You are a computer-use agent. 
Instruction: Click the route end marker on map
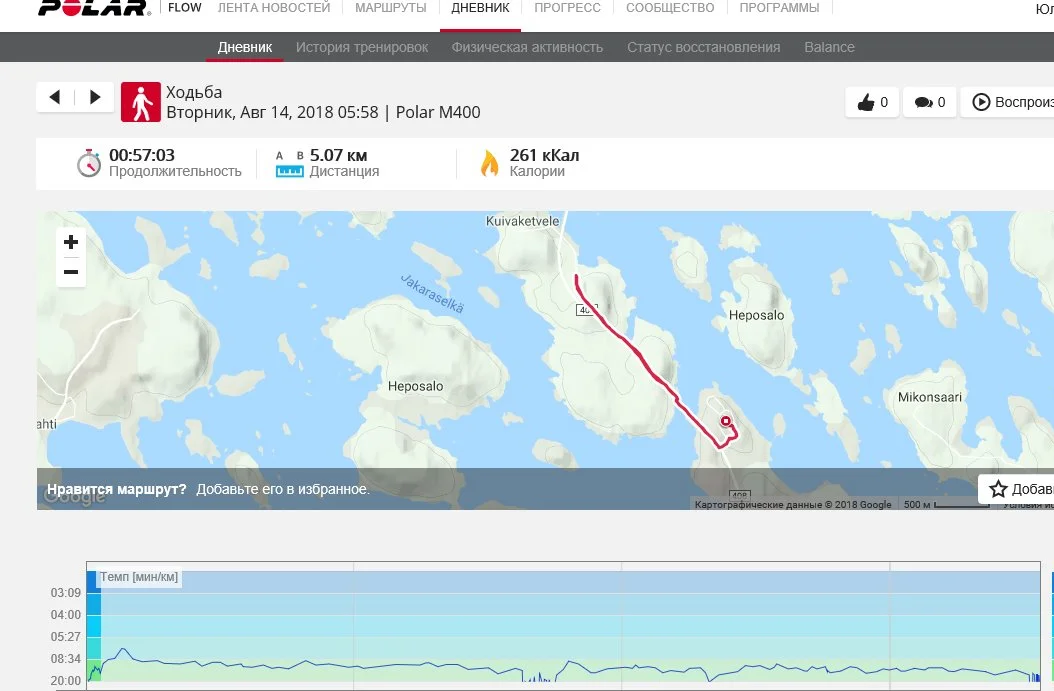pos(726,421)
